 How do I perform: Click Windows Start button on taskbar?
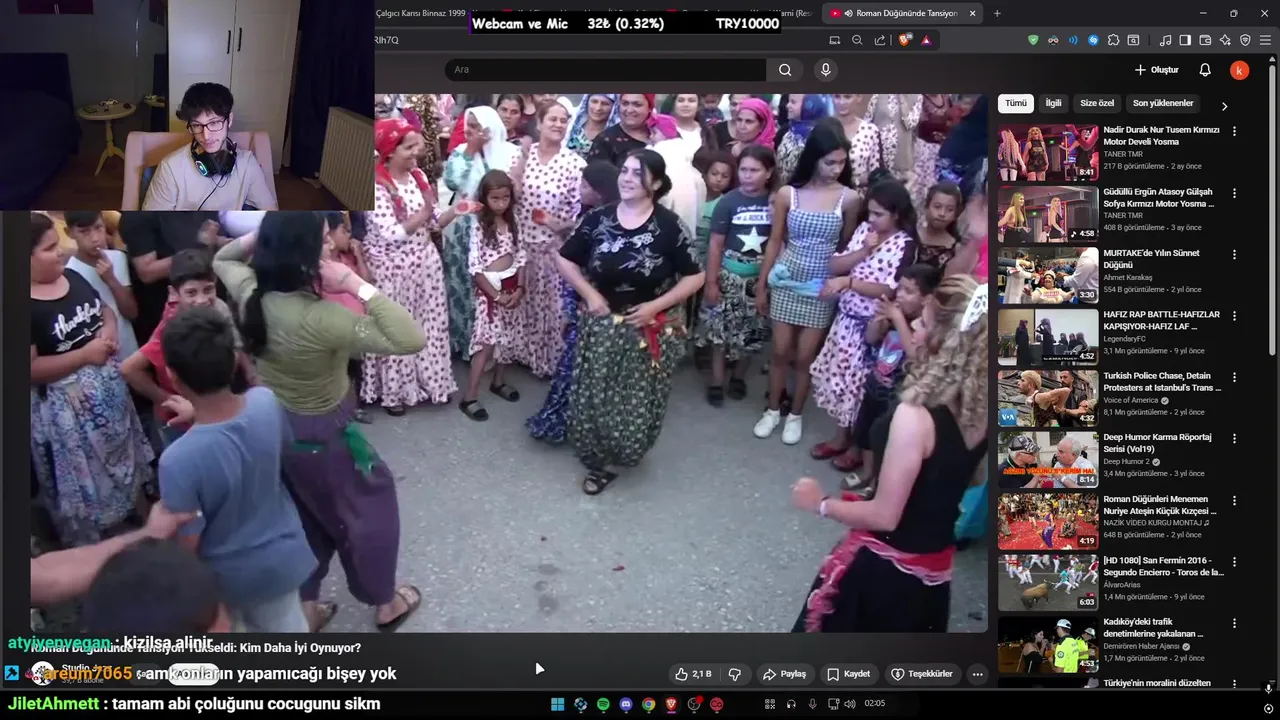pos(558,704)
